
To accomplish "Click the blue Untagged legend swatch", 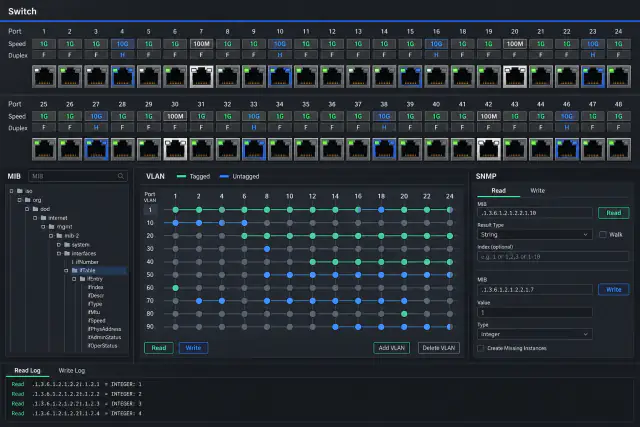I will 224,176.
